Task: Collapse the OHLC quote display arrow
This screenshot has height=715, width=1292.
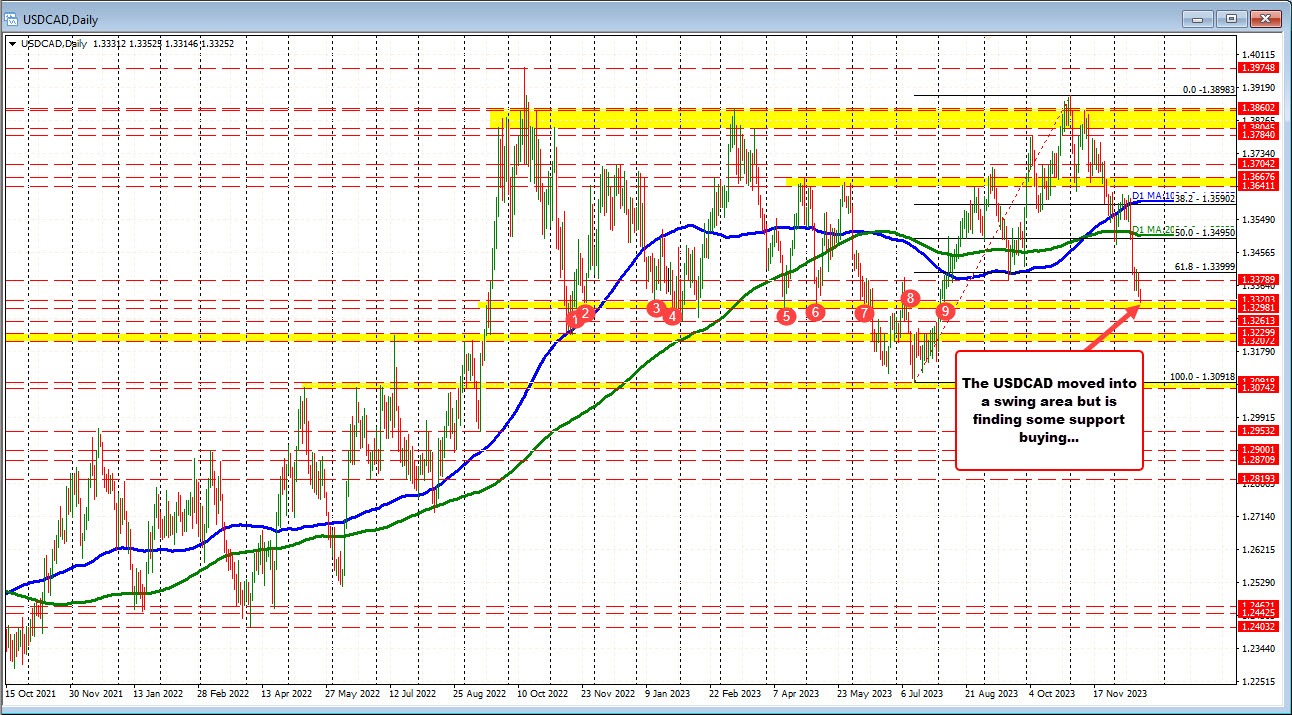Action: tap(14, 44)
